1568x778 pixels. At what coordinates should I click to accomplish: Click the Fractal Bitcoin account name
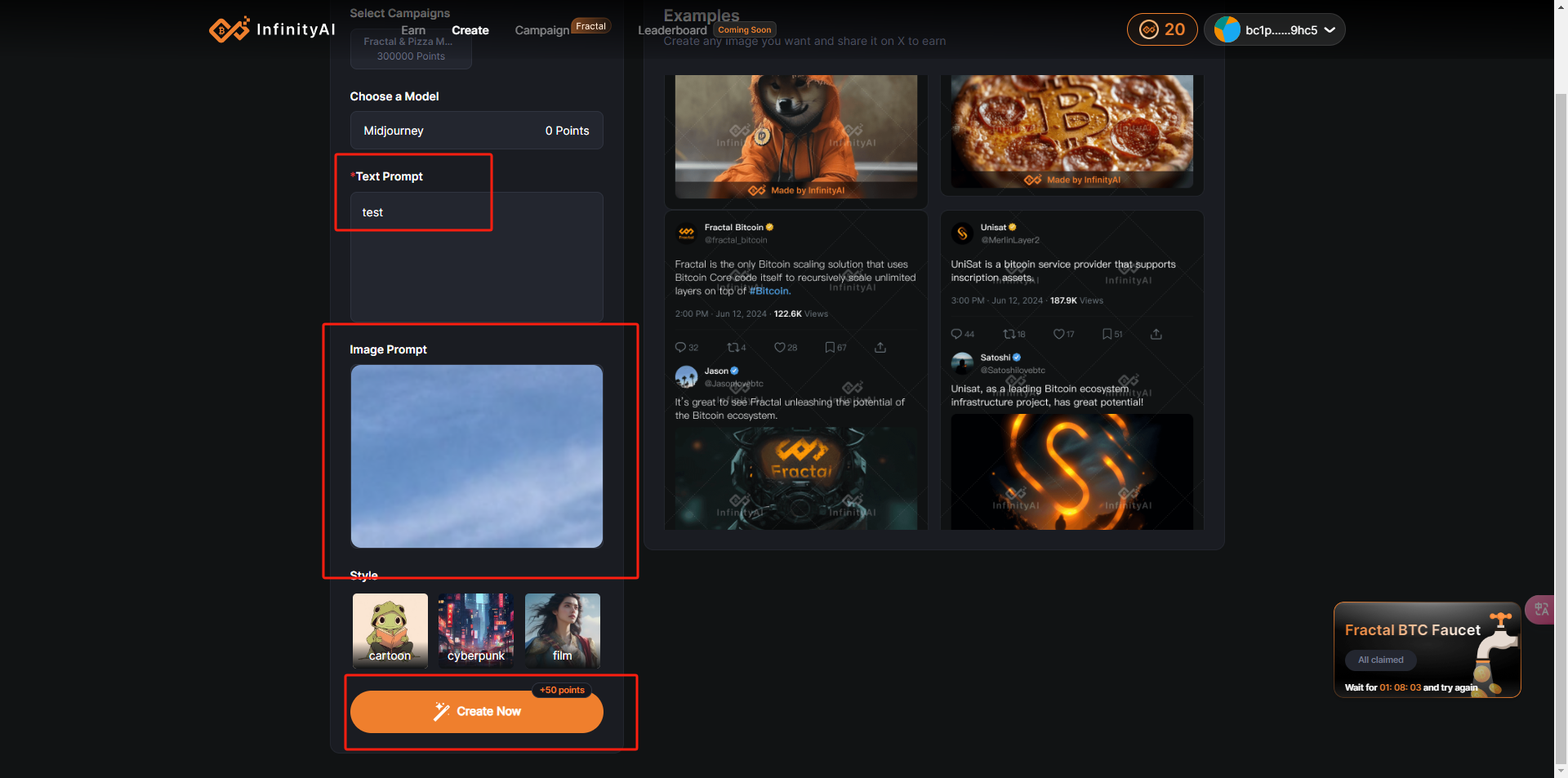point(733,228)
